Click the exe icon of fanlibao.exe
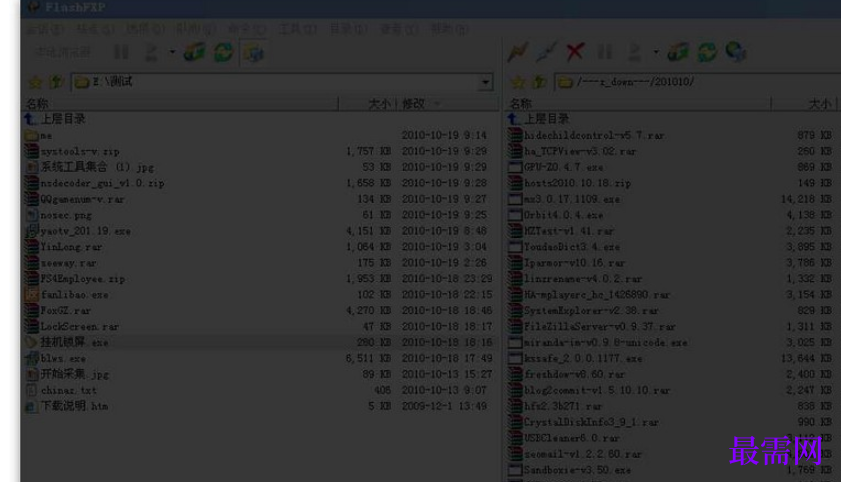Screen dimensions: 841x482 pyautogui.click(x=32, y=294)
